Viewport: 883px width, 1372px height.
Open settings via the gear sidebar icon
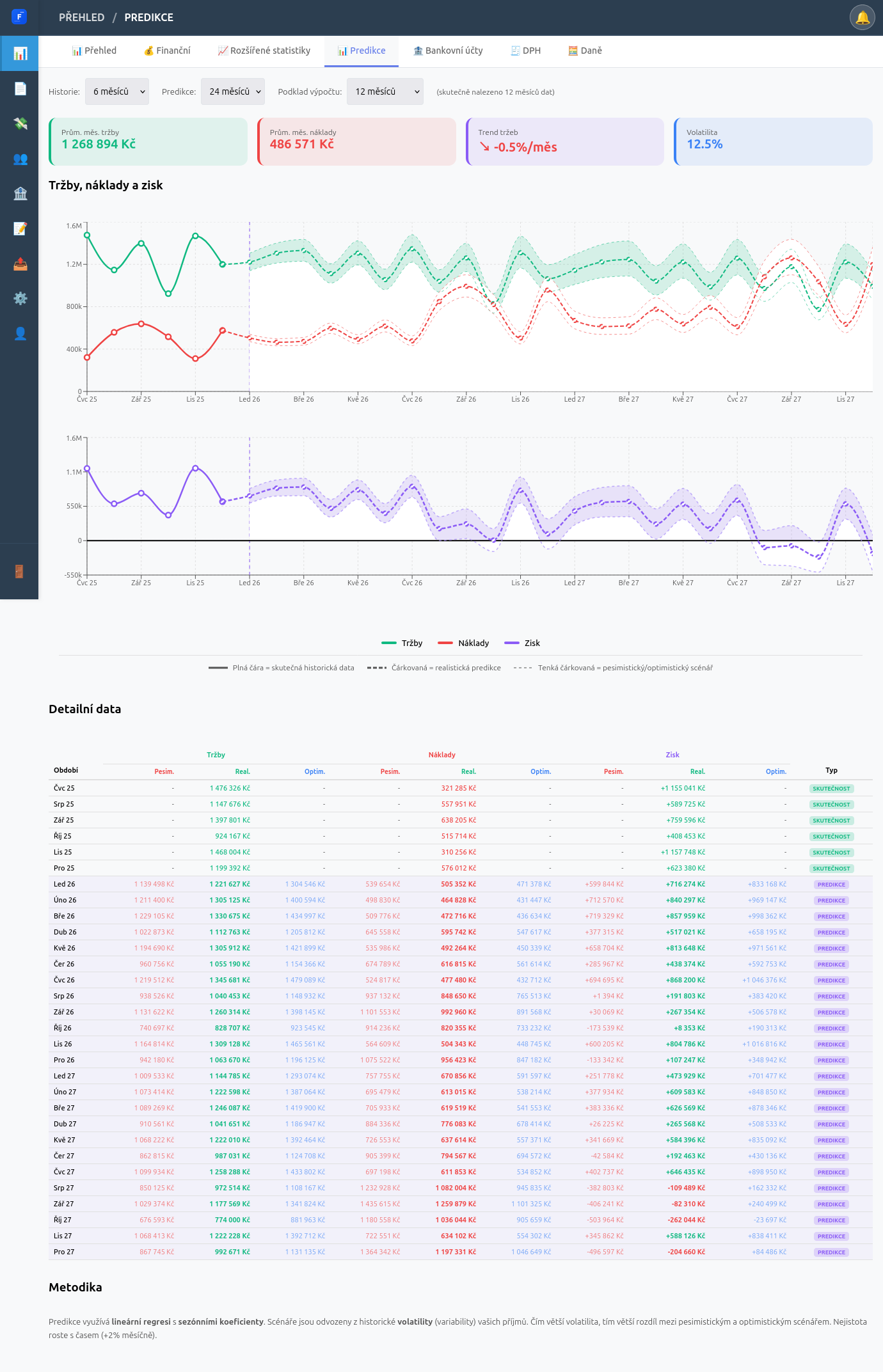pyautogui.click(x=20, y=299)
